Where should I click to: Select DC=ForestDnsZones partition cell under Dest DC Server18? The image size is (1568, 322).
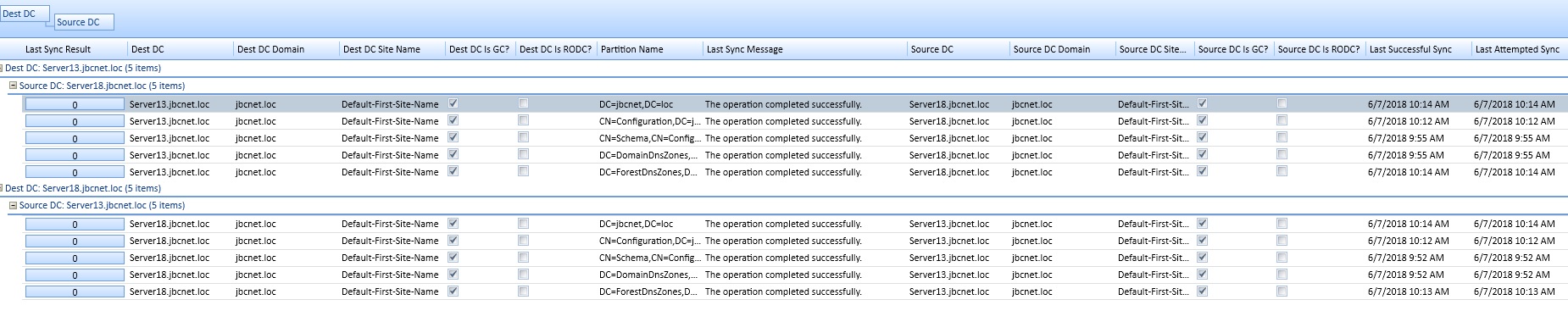[x=649, y=291]
